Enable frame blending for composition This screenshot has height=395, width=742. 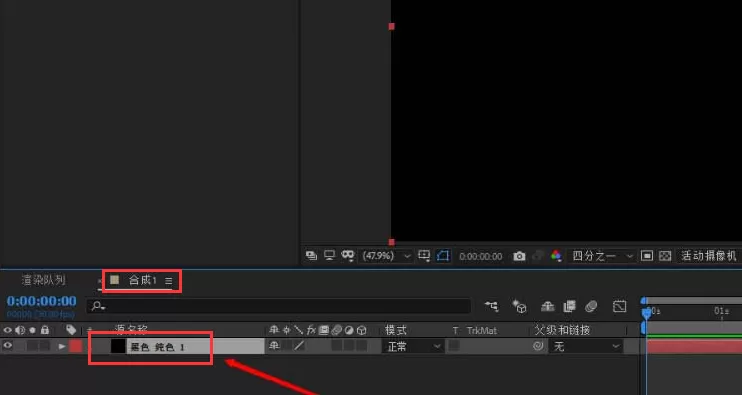569,307
